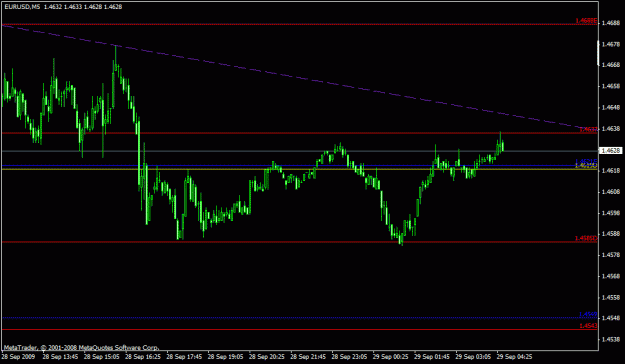Click the 28 Sep 16:25 time label
625x364 pixels.
(143, 356)
